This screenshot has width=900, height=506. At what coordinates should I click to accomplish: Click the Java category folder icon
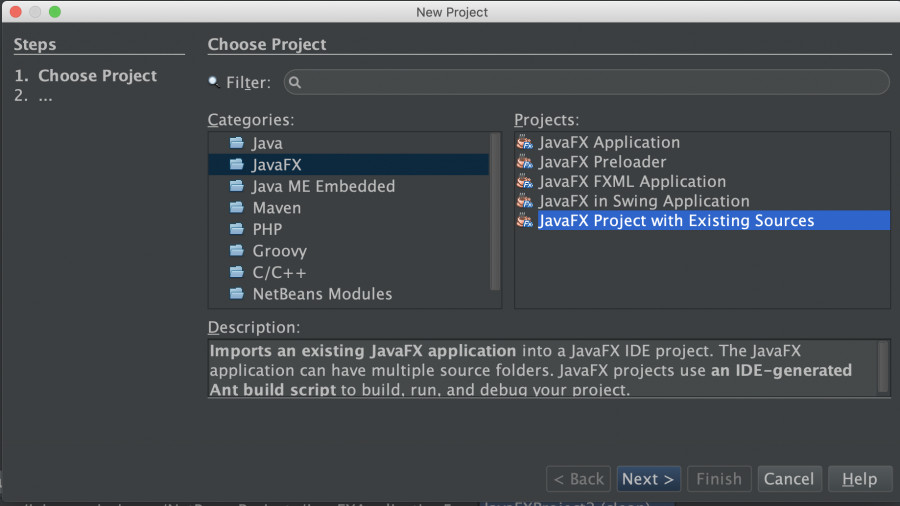pos(236,142)
